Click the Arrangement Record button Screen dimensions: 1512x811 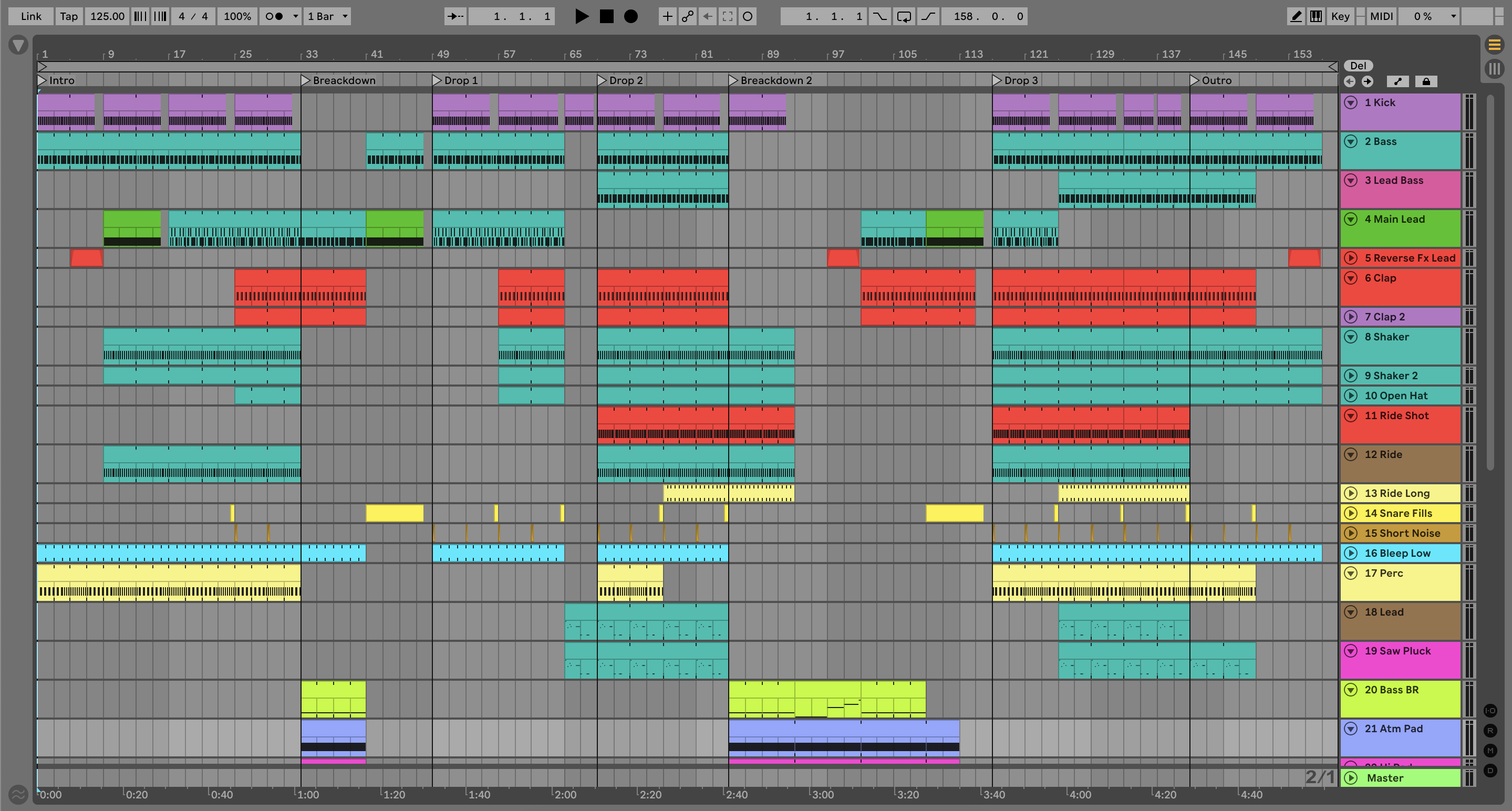(630, 16)
